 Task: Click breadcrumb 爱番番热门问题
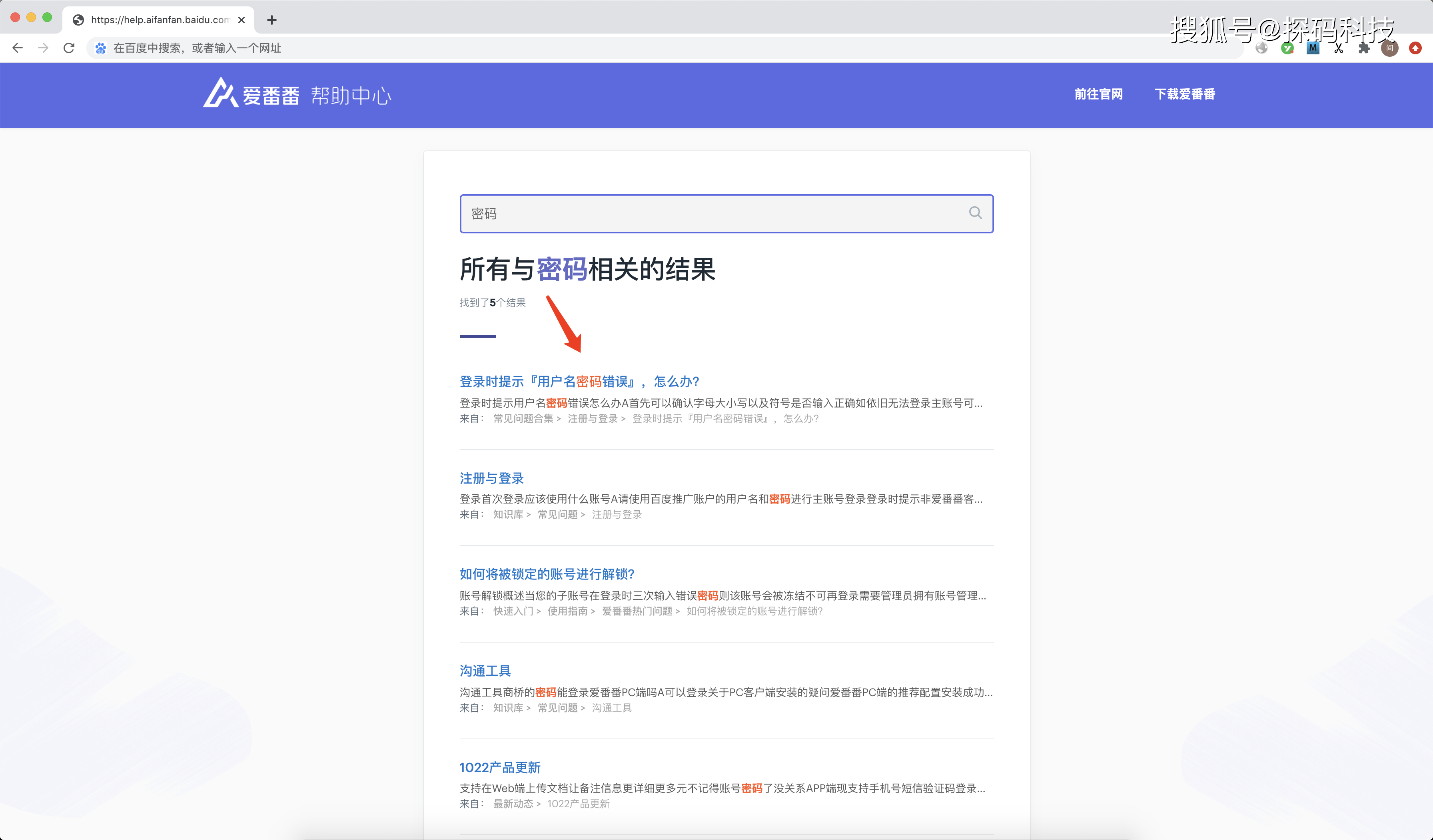tap(637, 611)
